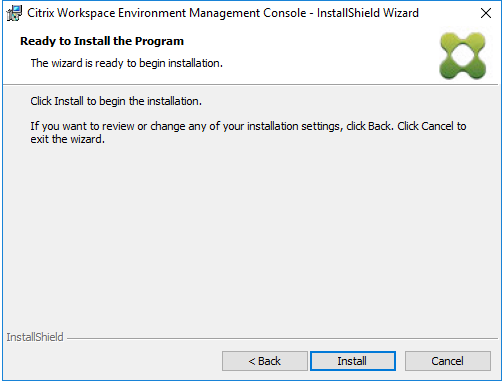Click the word 'Back' in instructions paragraph
Viewport: 504px width, 381px height.
tap(379, 126)
